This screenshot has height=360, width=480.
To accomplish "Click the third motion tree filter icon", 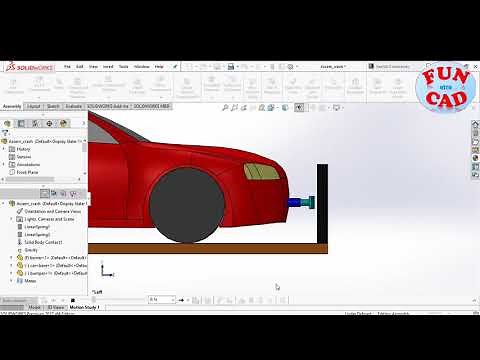I will coord(63,193).
